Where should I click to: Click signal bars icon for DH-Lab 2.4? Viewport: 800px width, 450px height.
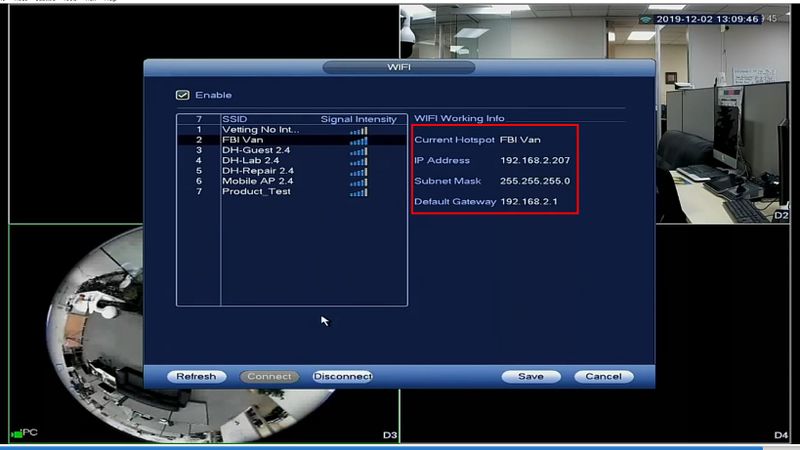(359, 162)
